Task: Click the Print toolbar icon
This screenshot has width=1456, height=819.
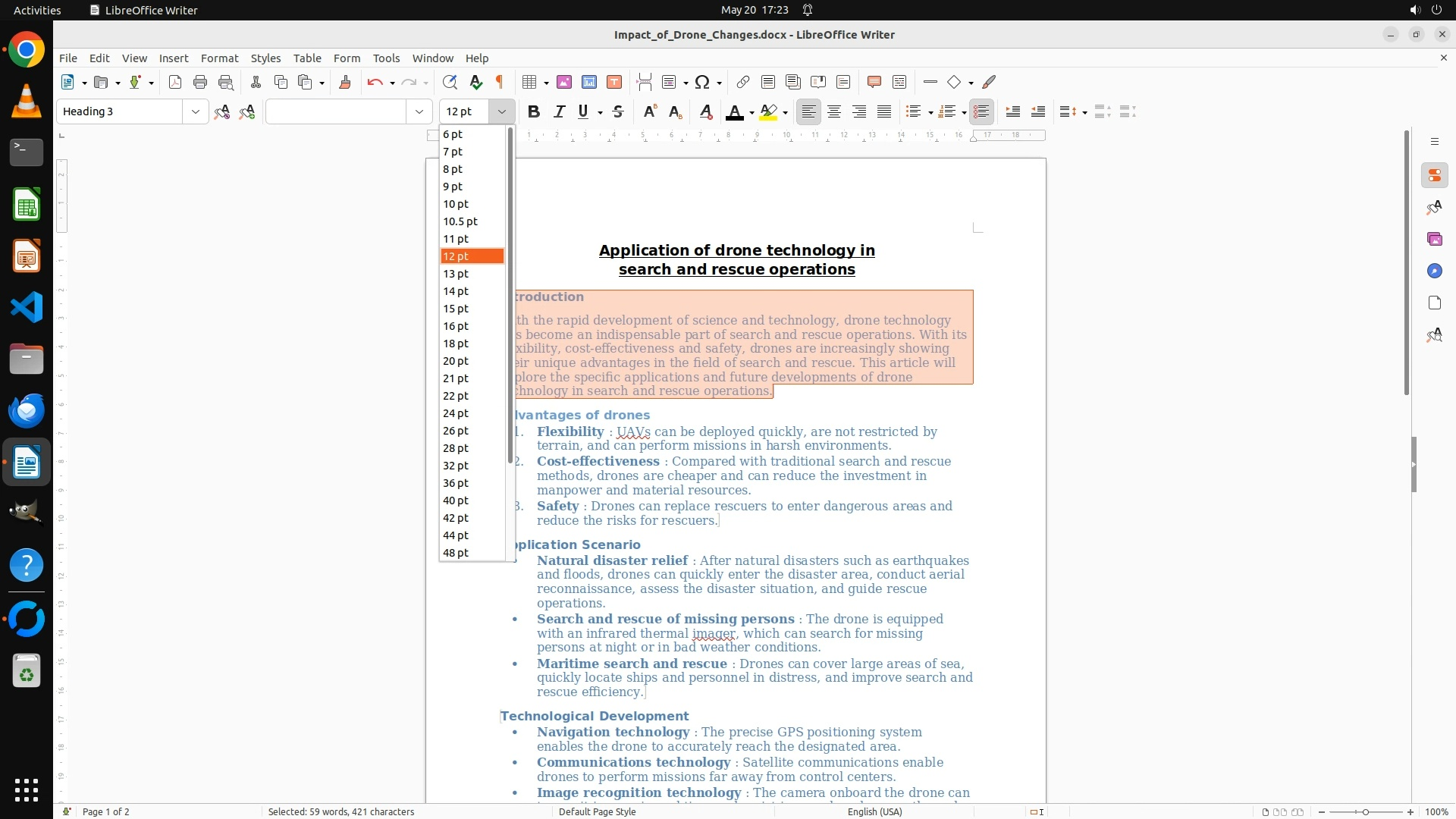Action: 200,82
